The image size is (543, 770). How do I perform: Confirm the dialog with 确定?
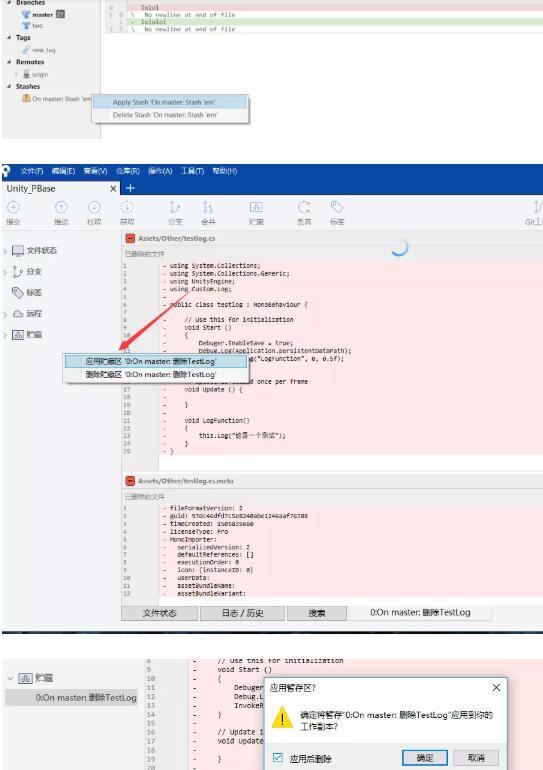click(x=425, y=758)
